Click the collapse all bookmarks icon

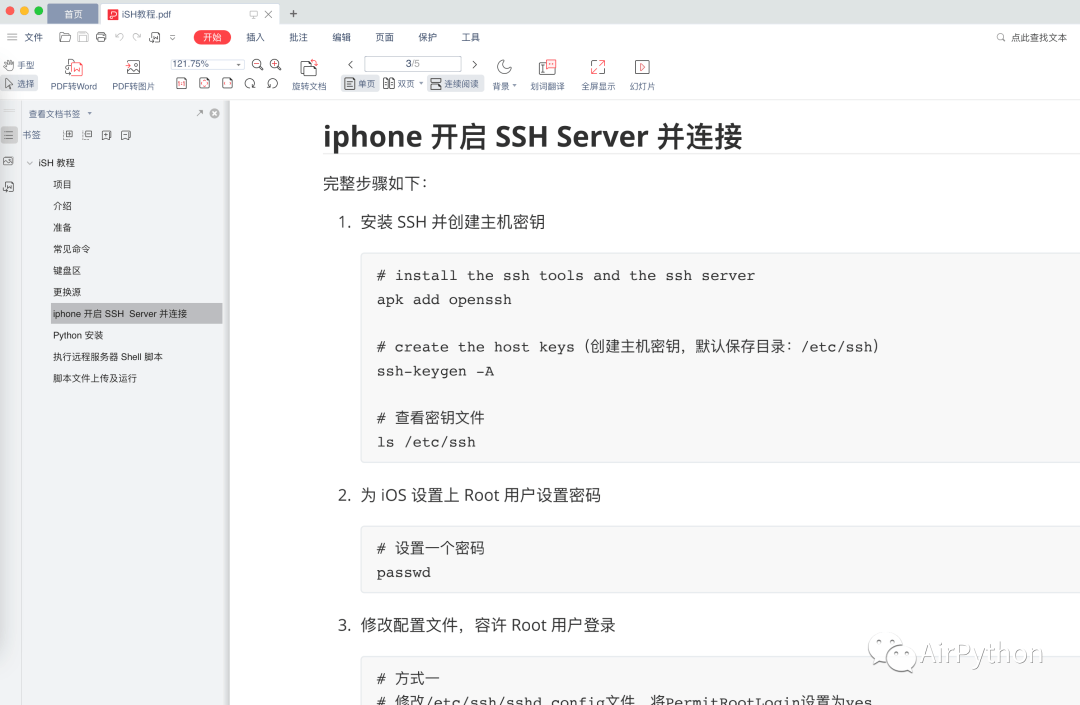(x=87, y=135)
